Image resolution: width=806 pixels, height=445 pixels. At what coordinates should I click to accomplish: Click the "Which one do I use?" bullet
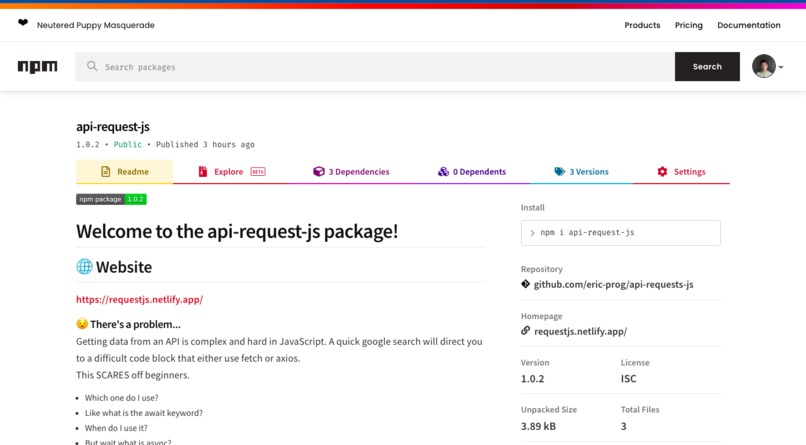tap(121, 398)
